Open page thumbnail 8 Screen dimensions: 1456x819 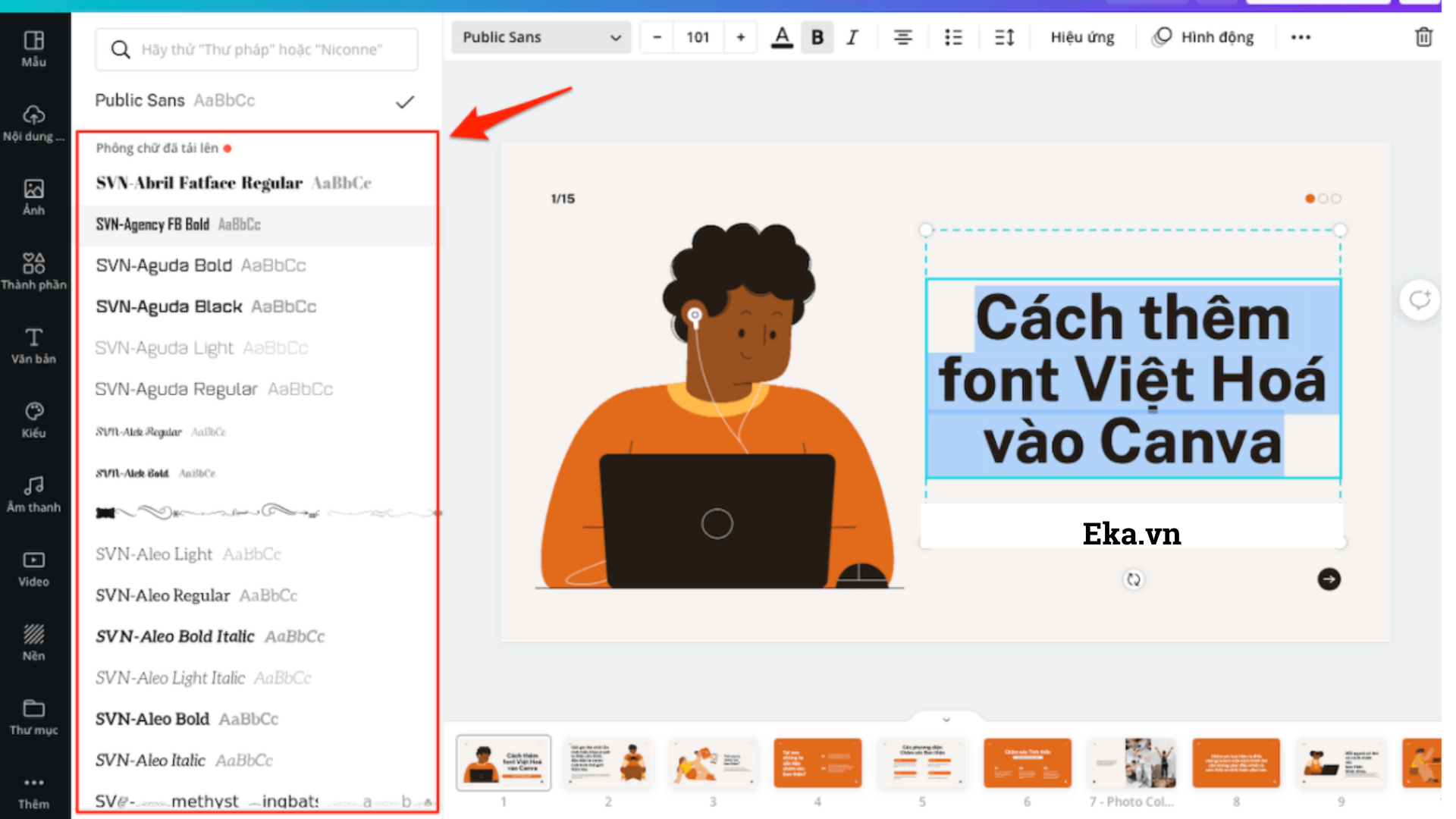pos(1236,763)
